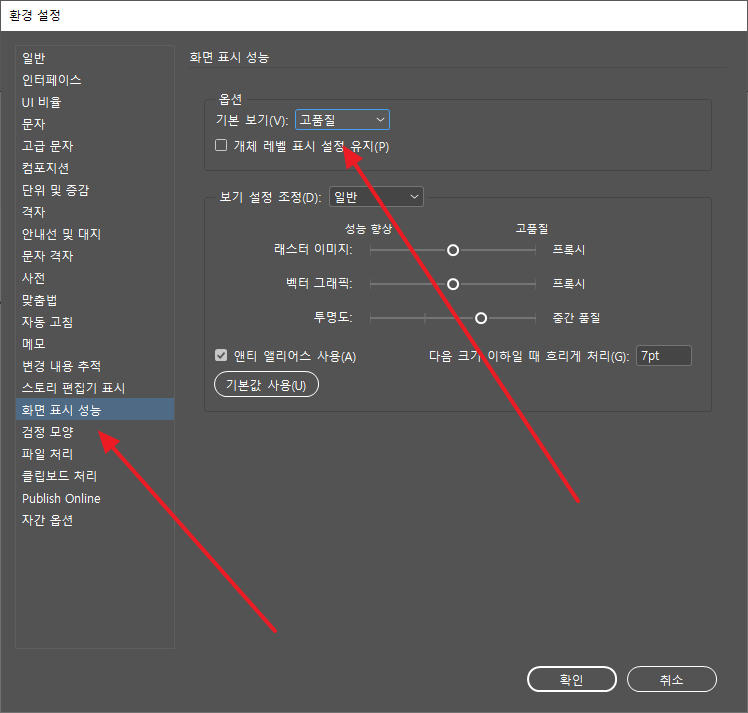Open 문자 preferences section
The width and height of the screenshot is (748, 713).
[95, 124]
